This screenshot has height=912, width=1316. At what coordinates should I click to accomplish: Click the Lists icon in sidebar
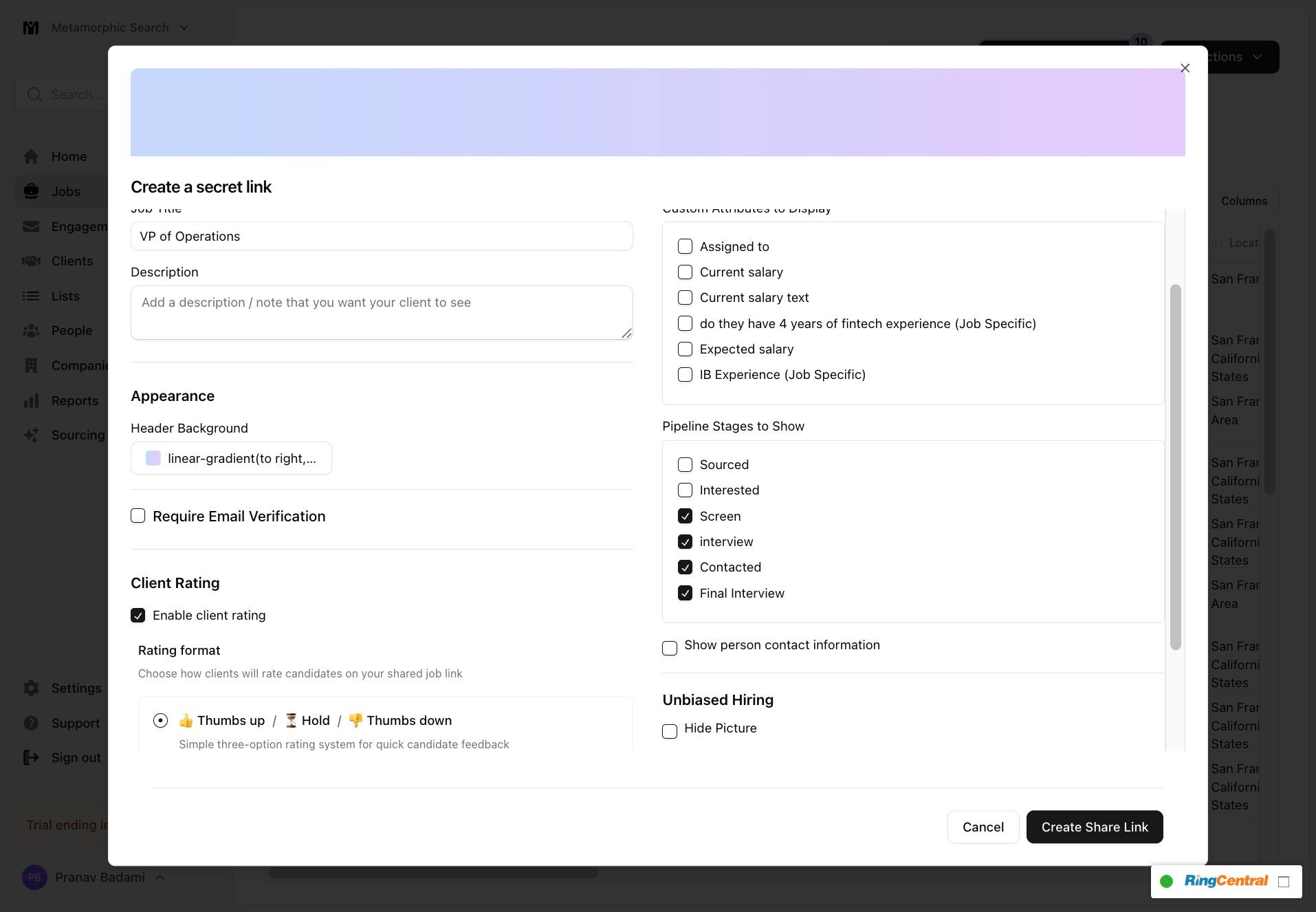31,296
